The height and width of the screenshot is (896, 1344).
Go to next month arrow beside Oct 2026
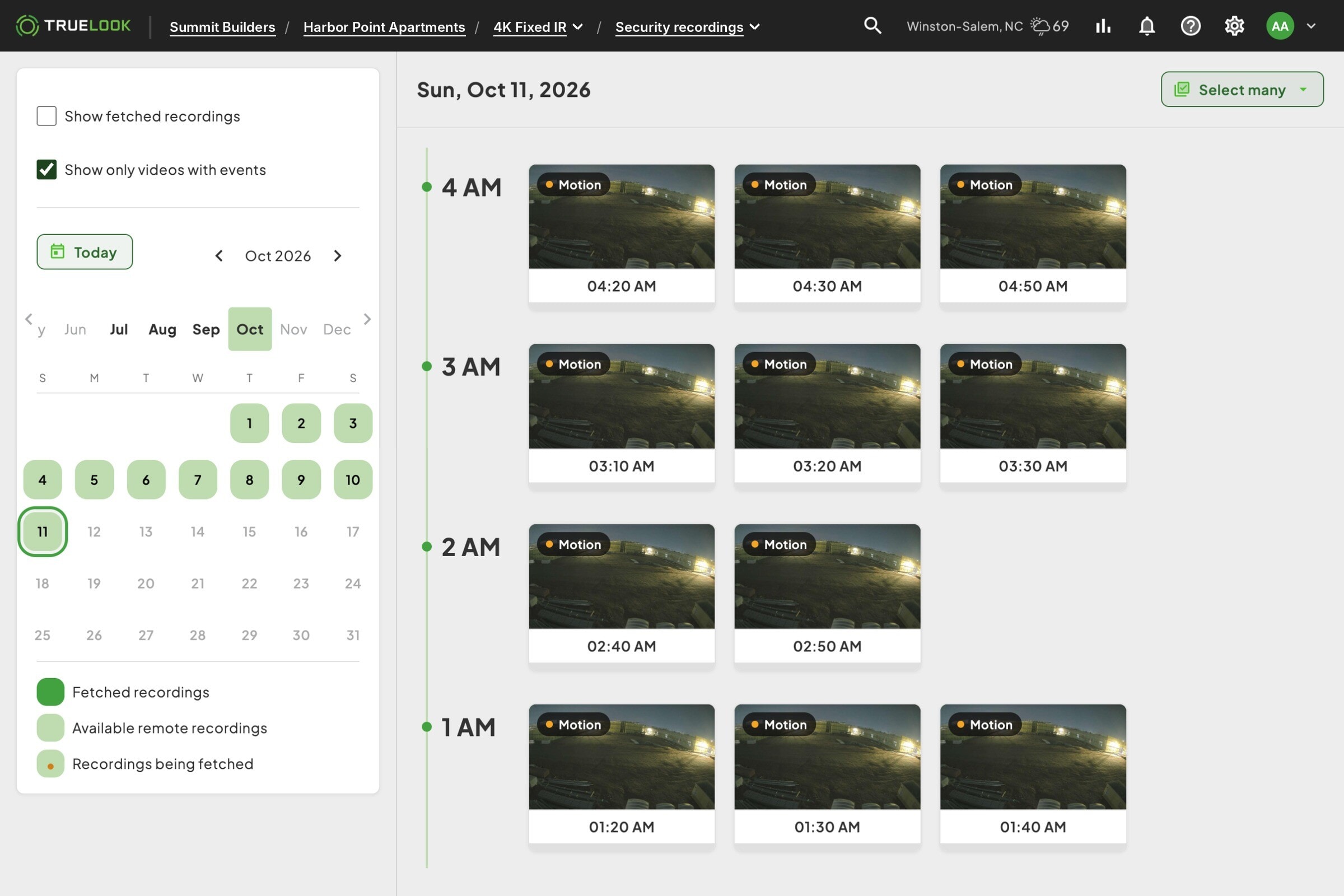point(338,255)
